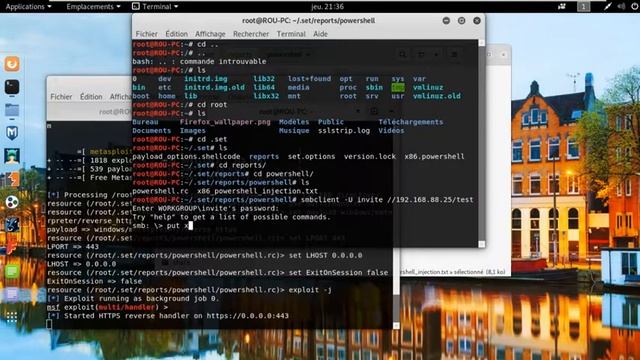Screen dimensions: 640x360
Task: Click front terminal scrollbar down arrow
Action: pos(482,244)
